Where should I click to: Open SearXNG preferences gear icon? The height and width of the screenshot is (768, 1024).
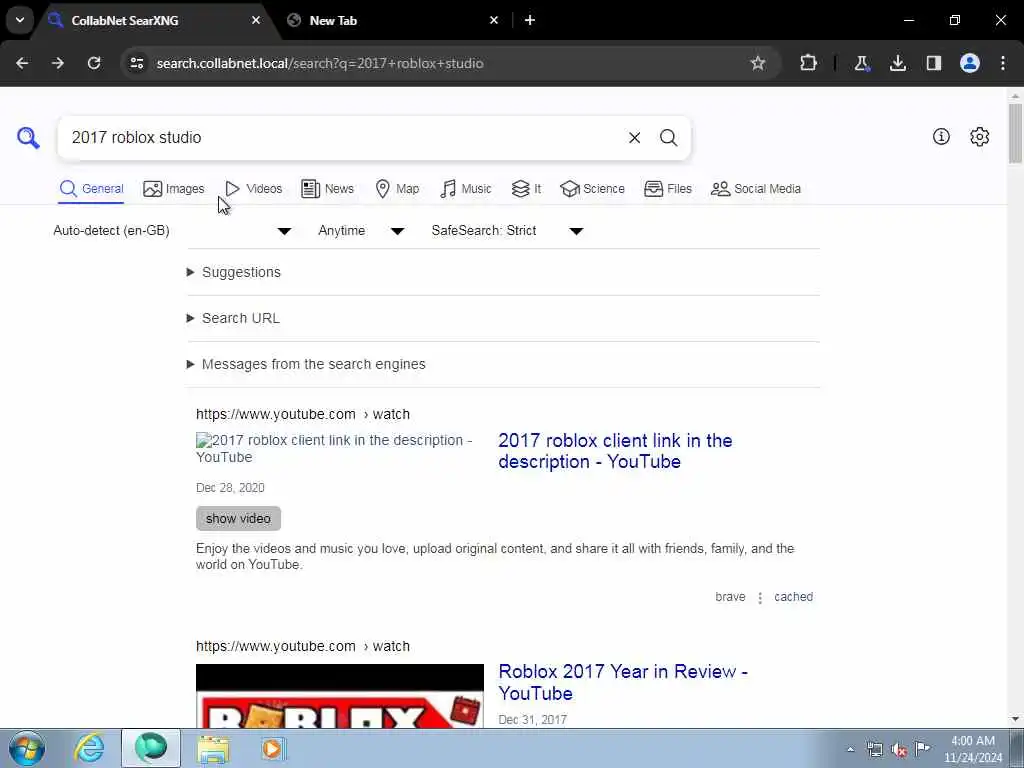[980, 136]
